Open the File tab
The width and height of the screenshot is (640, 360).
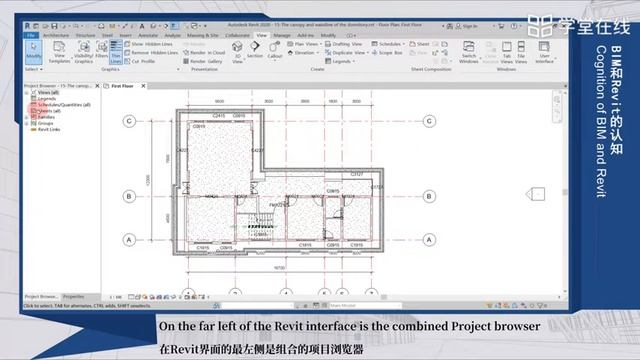coord(31,36)
